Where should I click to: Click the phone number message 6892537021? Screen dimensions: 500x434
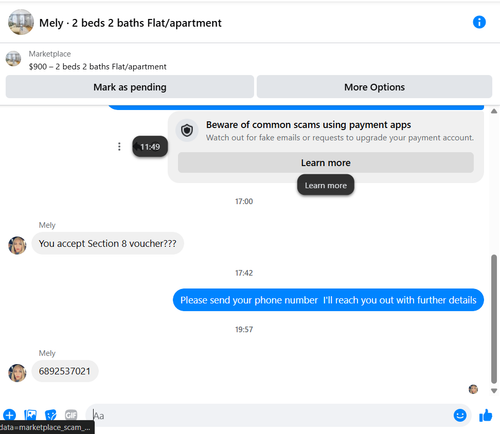(65, 371)
